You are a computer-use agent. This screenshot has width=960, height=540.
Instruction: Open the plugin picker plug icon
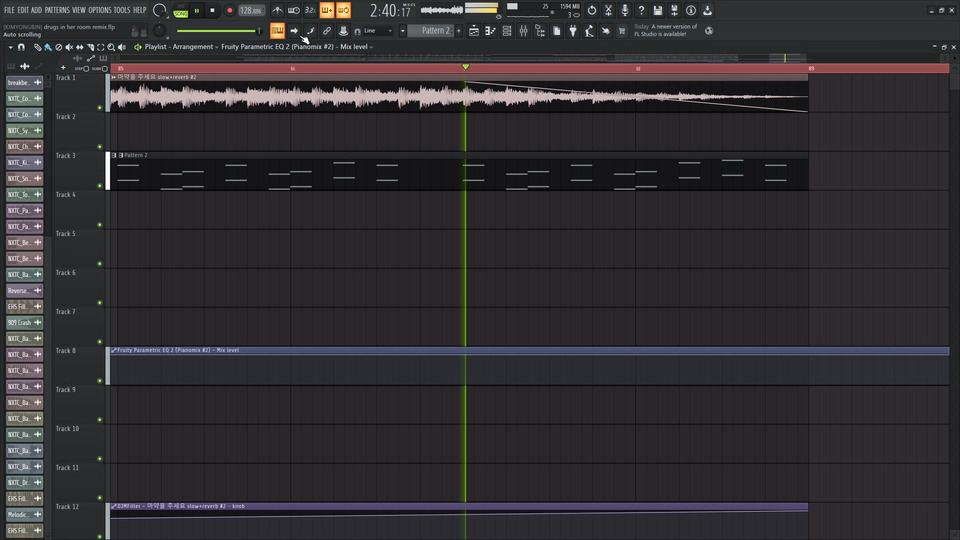[573, 31]
